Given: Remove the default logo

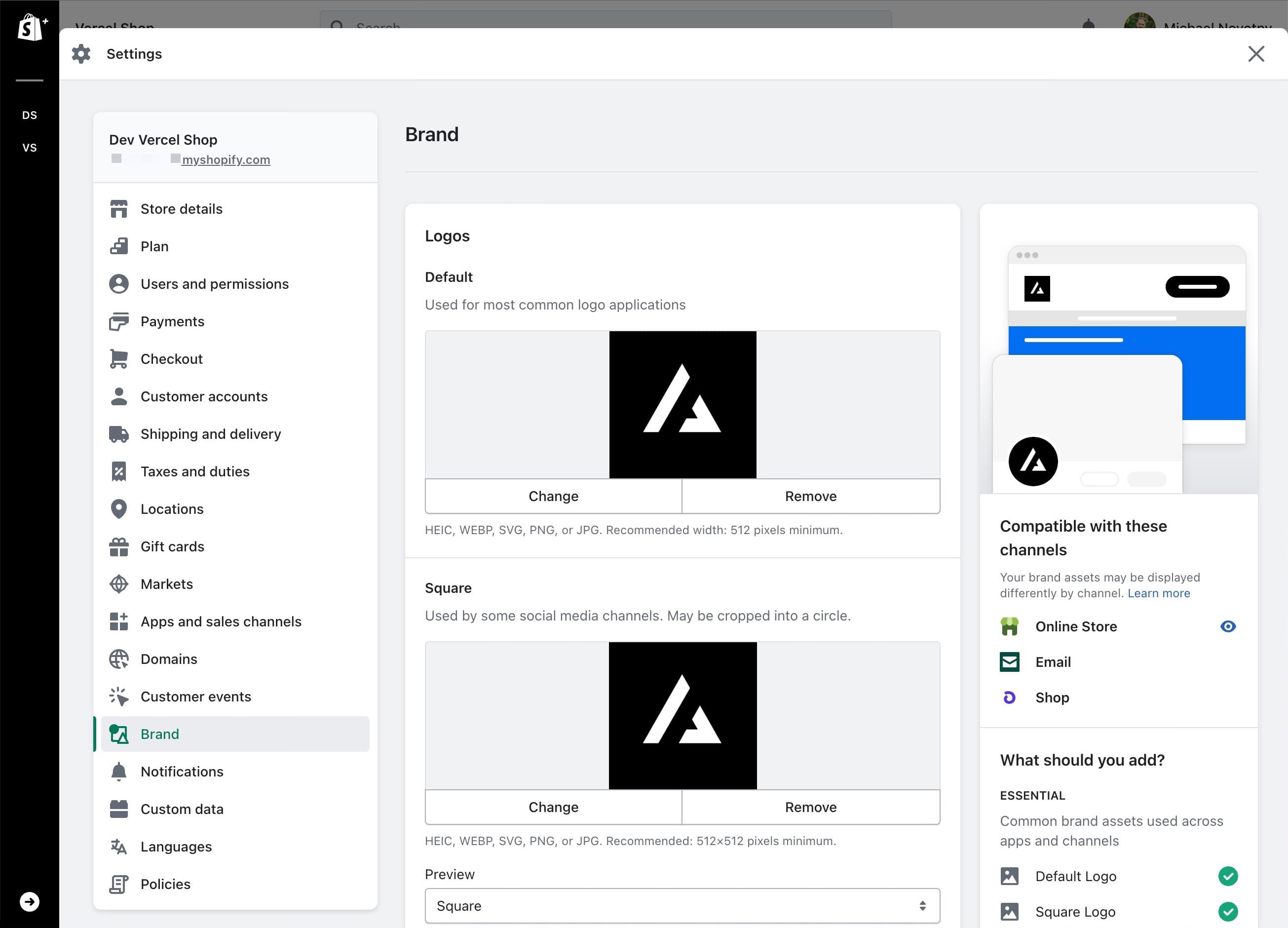Looking at the screenshot, I should 810,495.
